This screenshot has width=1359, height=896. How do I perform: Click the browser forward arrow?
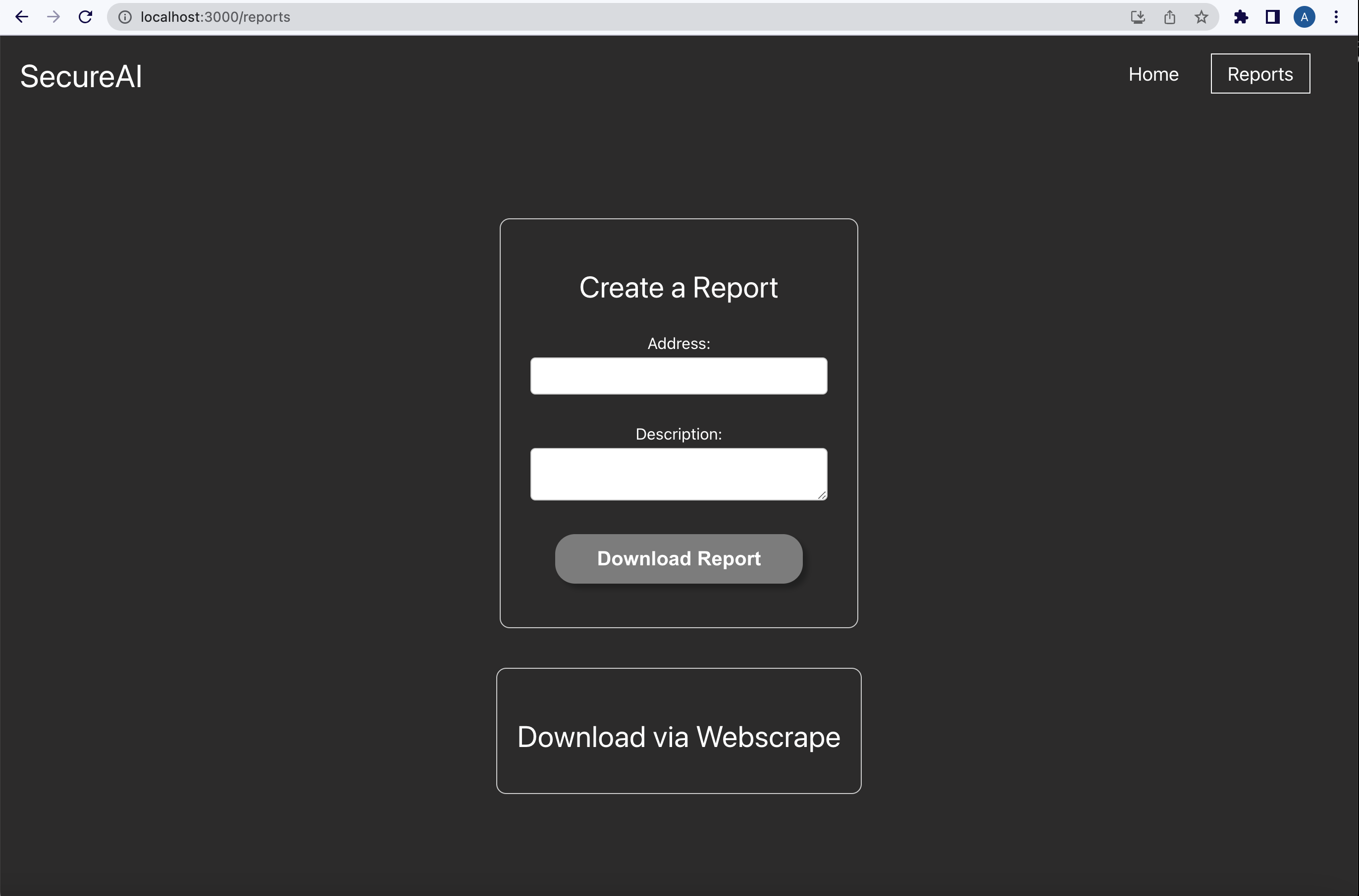click(x=53, y=17)
